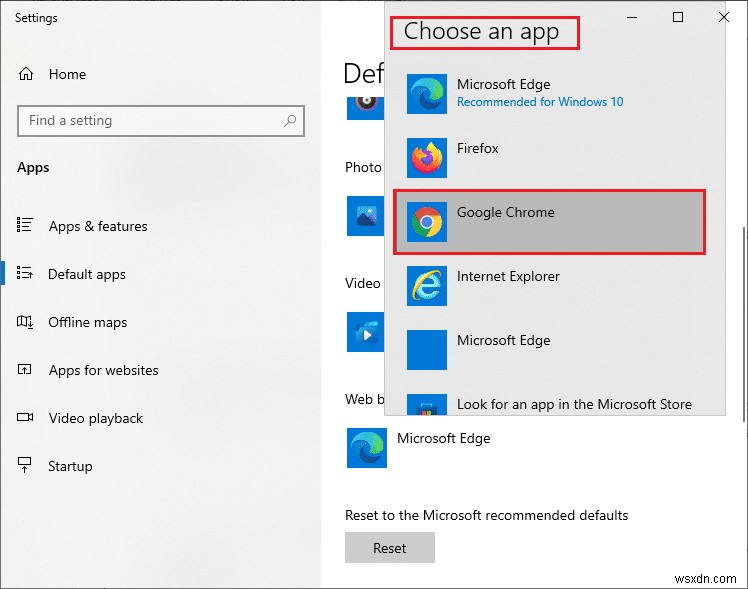Click the music player app icon
This screenshot has width=748, height=589.
click(365, 108)
